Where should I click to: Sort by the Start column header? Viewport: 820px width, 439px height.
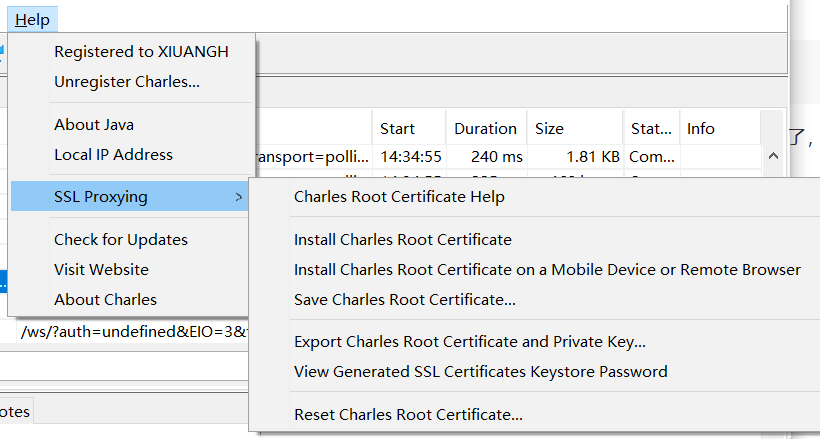pyautogui.click(x=397, y=129)
